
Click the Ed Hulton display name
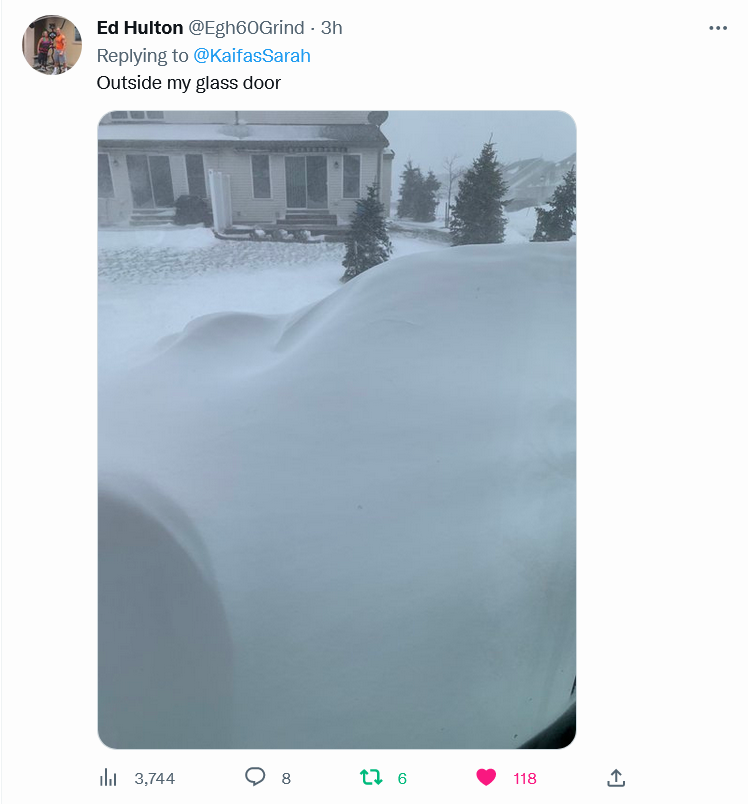140,28
